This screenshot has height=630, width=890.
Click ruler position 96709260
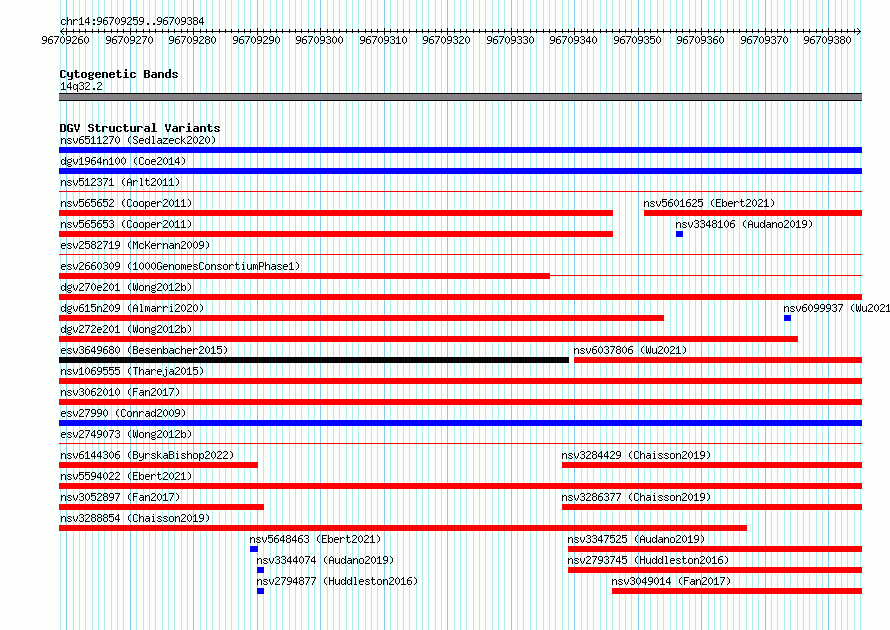click(66, 40)
